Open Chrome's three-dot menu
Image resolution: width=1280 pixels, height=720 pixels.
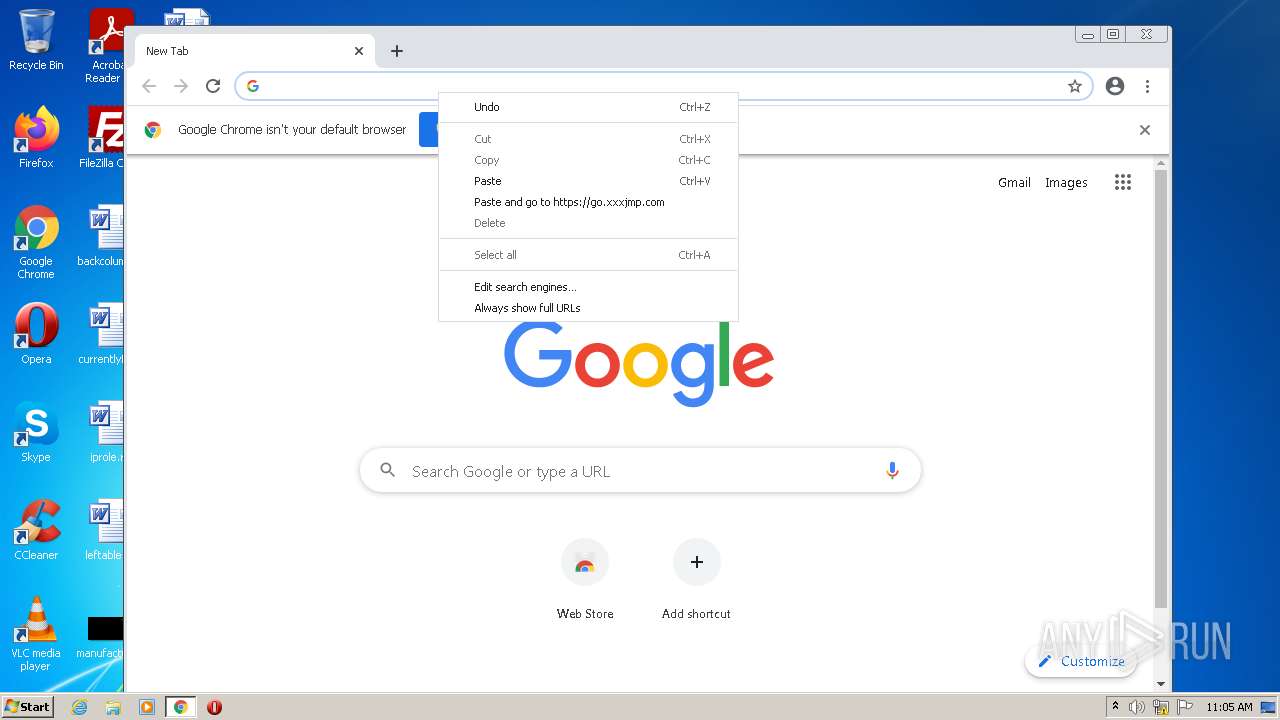point(1147,86)
